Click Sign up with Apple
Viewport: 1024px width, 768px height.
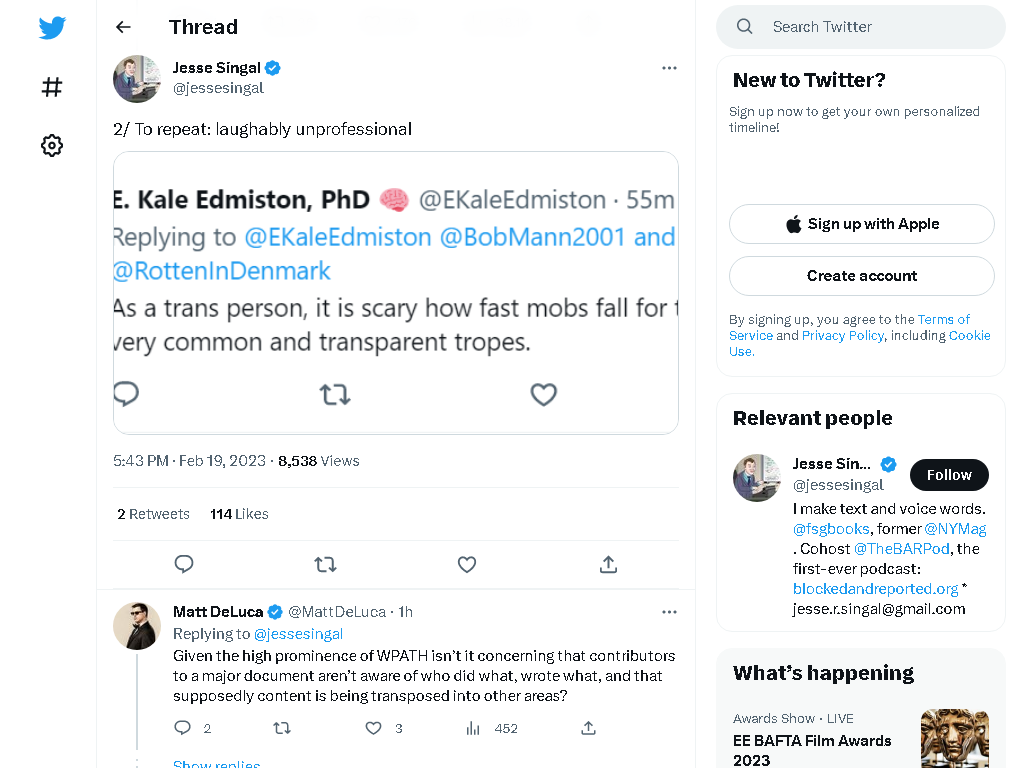click(862, 224)
